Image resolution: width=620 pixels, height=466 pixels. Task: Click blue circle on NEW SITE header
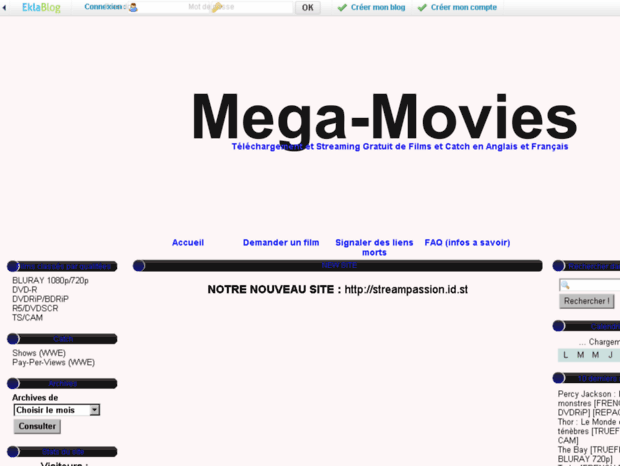point(139,266)
